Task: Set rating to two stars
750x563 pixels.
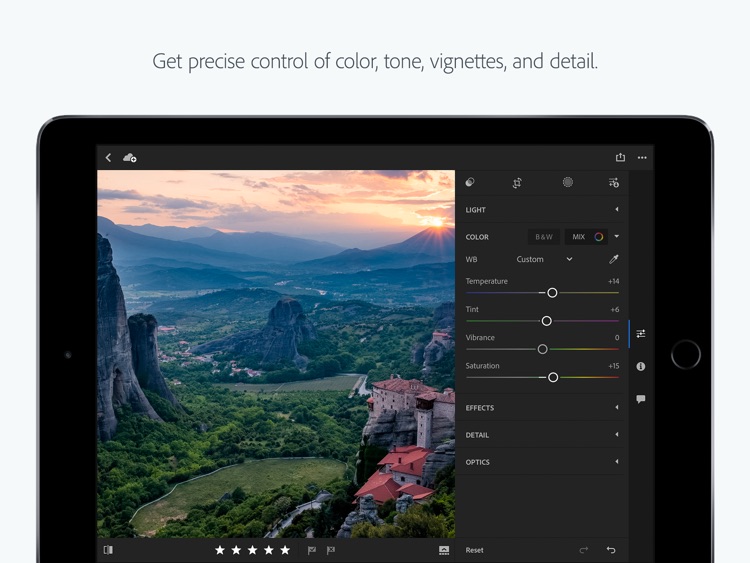Action: pos(236,550)
